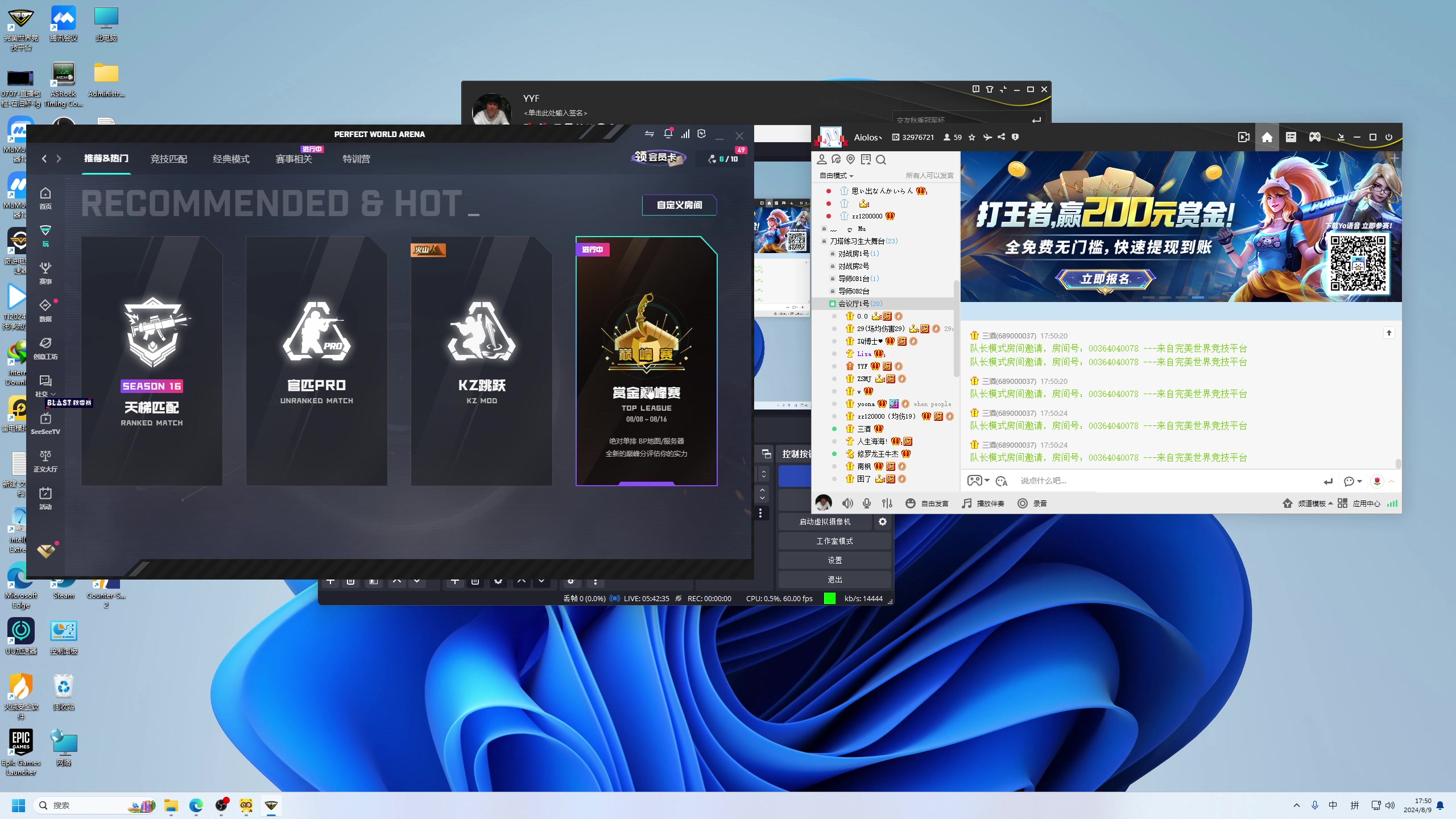1456x819 pixels.
Task: Click the YY chat scroll-to-top arrow
Action: (x=1389, y=333)
